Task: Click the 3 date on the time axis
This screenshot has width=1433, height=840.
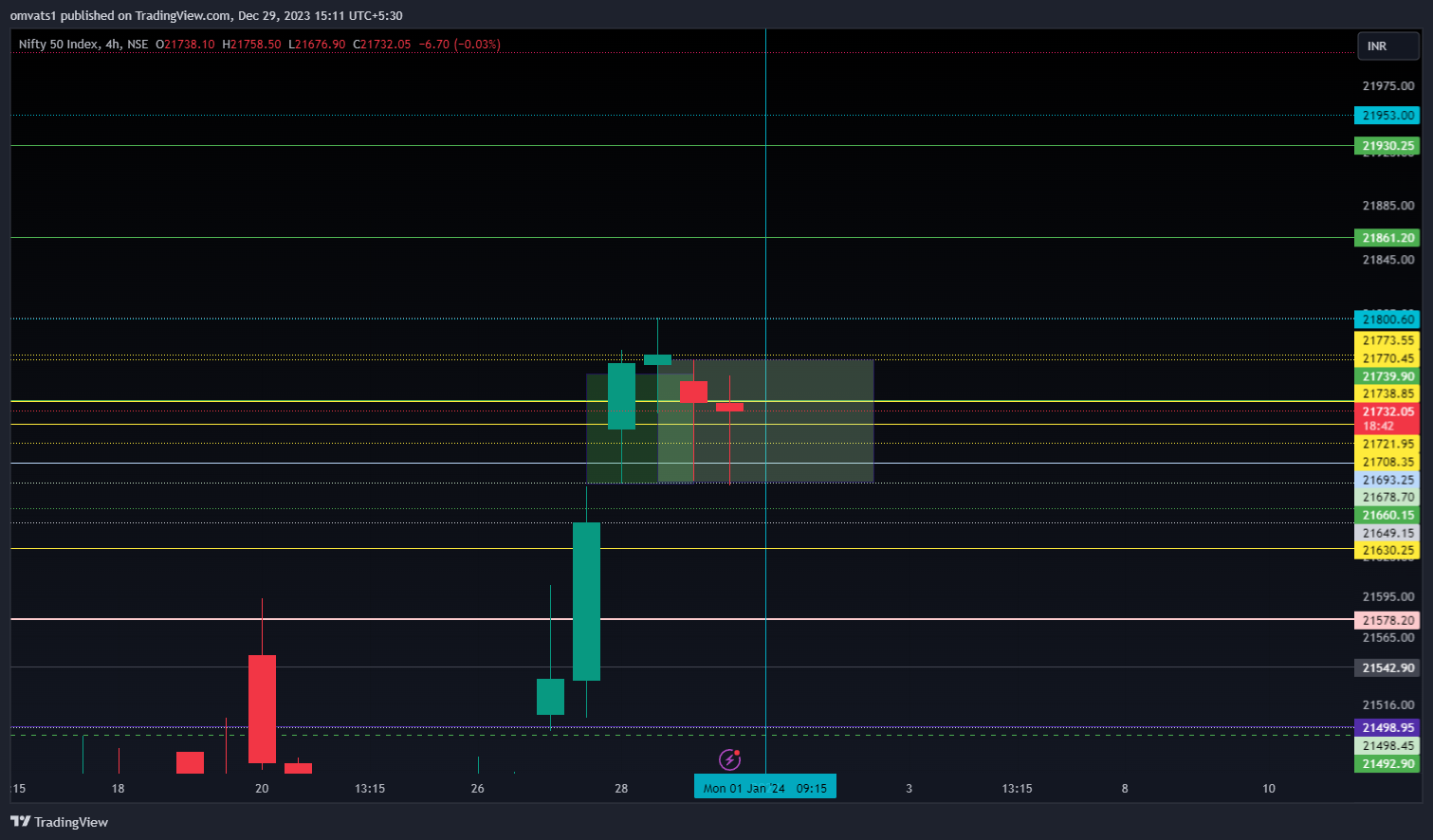Action: click(x=909, y=789)
